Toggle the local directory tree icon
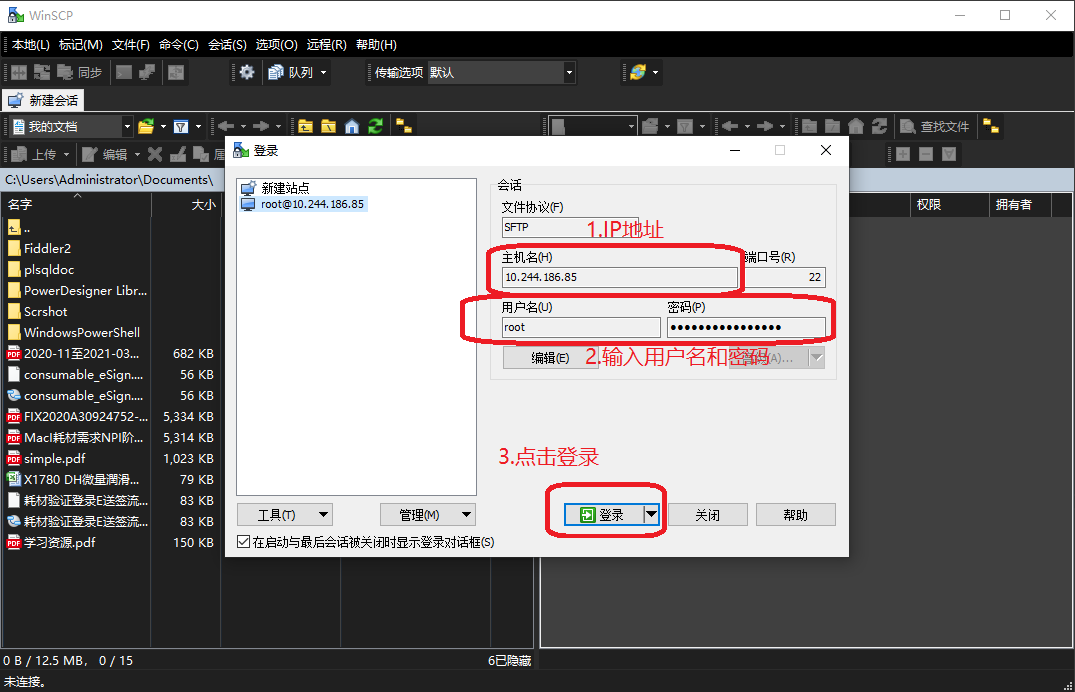This screenshot has height=692, width=1075. click(x=404, y=126)
